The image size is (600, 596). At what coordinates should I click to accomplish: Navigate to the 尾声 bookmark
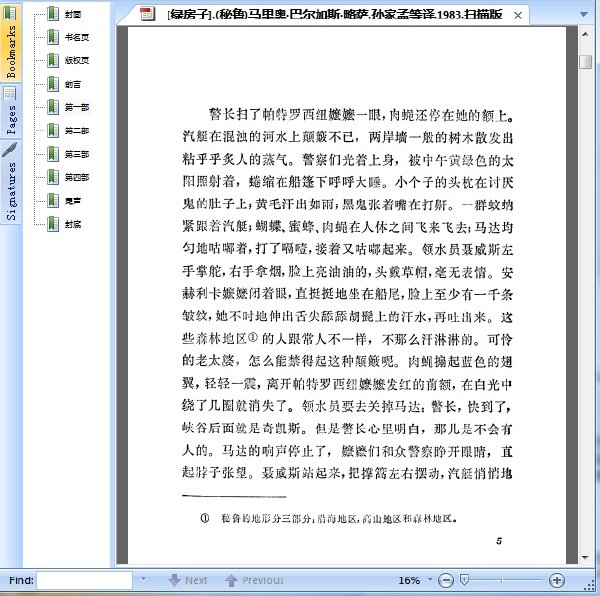[x=73, y=201]
